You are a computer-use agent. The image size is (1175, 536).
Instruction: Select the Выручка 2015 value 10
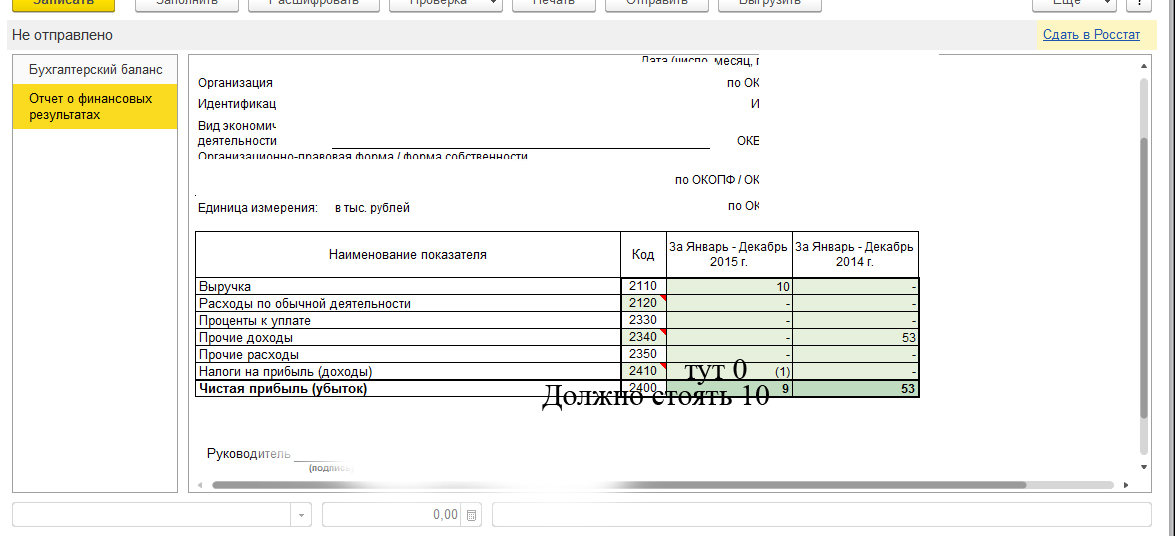(729, 286)
